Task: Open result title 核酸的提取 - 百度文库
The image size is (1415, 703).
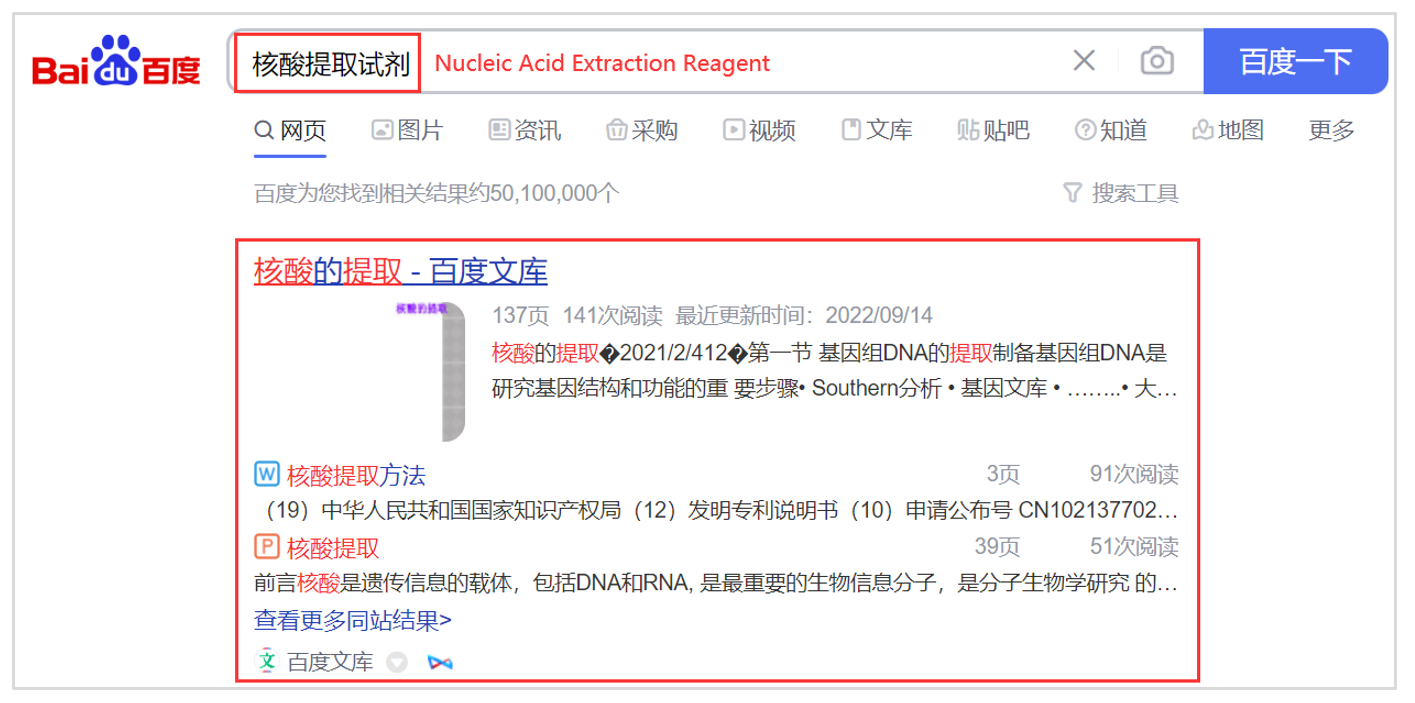Action: pyautogui.click(x=401, y=271)
